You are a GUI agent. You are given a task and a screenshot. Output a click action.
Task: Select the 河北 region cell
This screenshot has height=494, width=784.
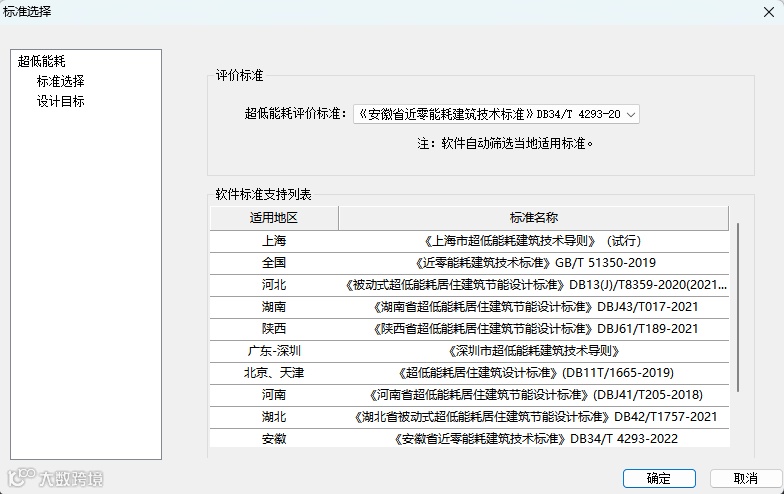[274, 285]
